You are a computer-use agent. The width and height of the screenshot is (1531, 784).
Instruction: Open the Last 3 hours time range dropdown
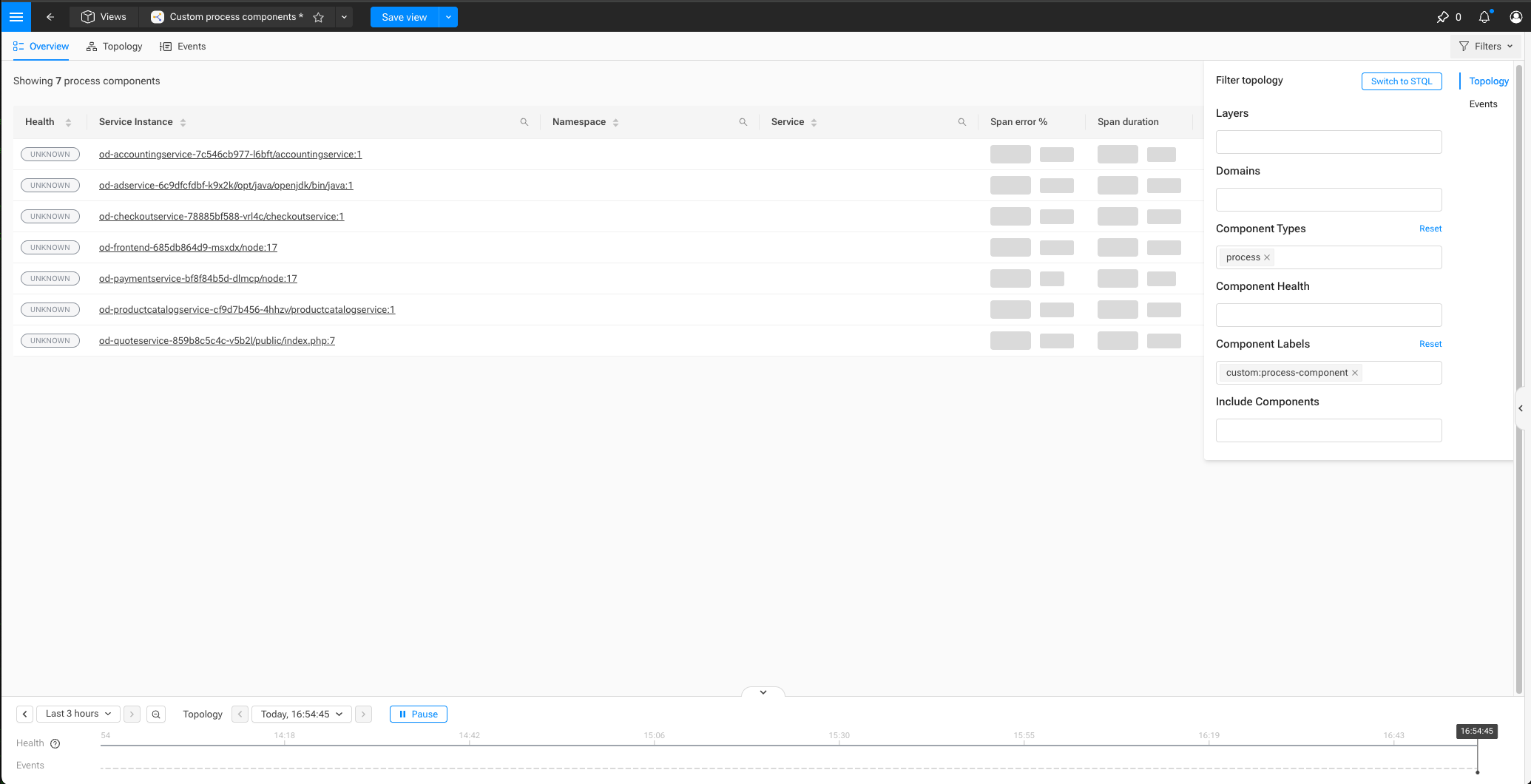[77, 713]
